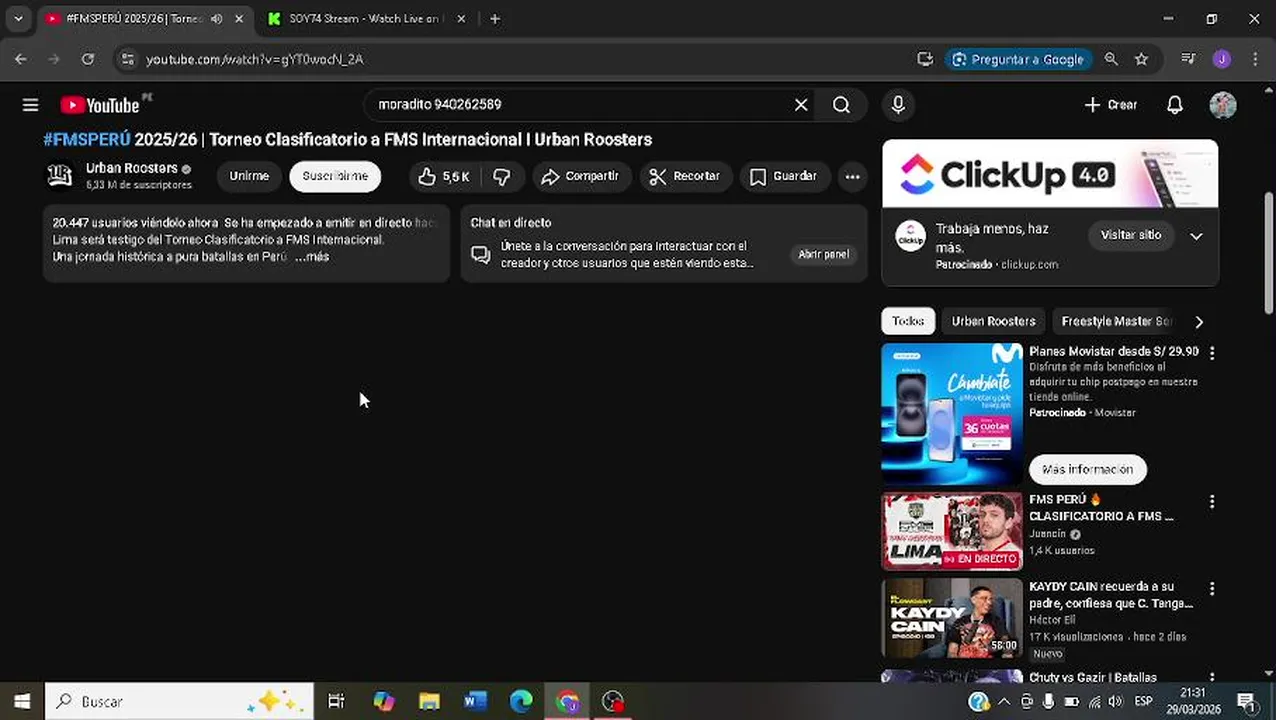Go back in browser history

click(x=21, y=59)
